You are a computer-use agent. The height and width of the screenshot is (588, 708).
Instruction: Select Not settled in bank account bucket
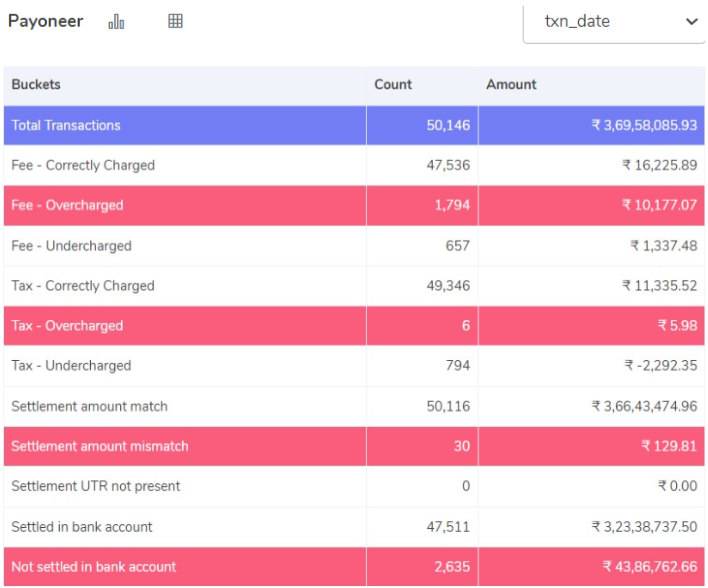point(93,567)
